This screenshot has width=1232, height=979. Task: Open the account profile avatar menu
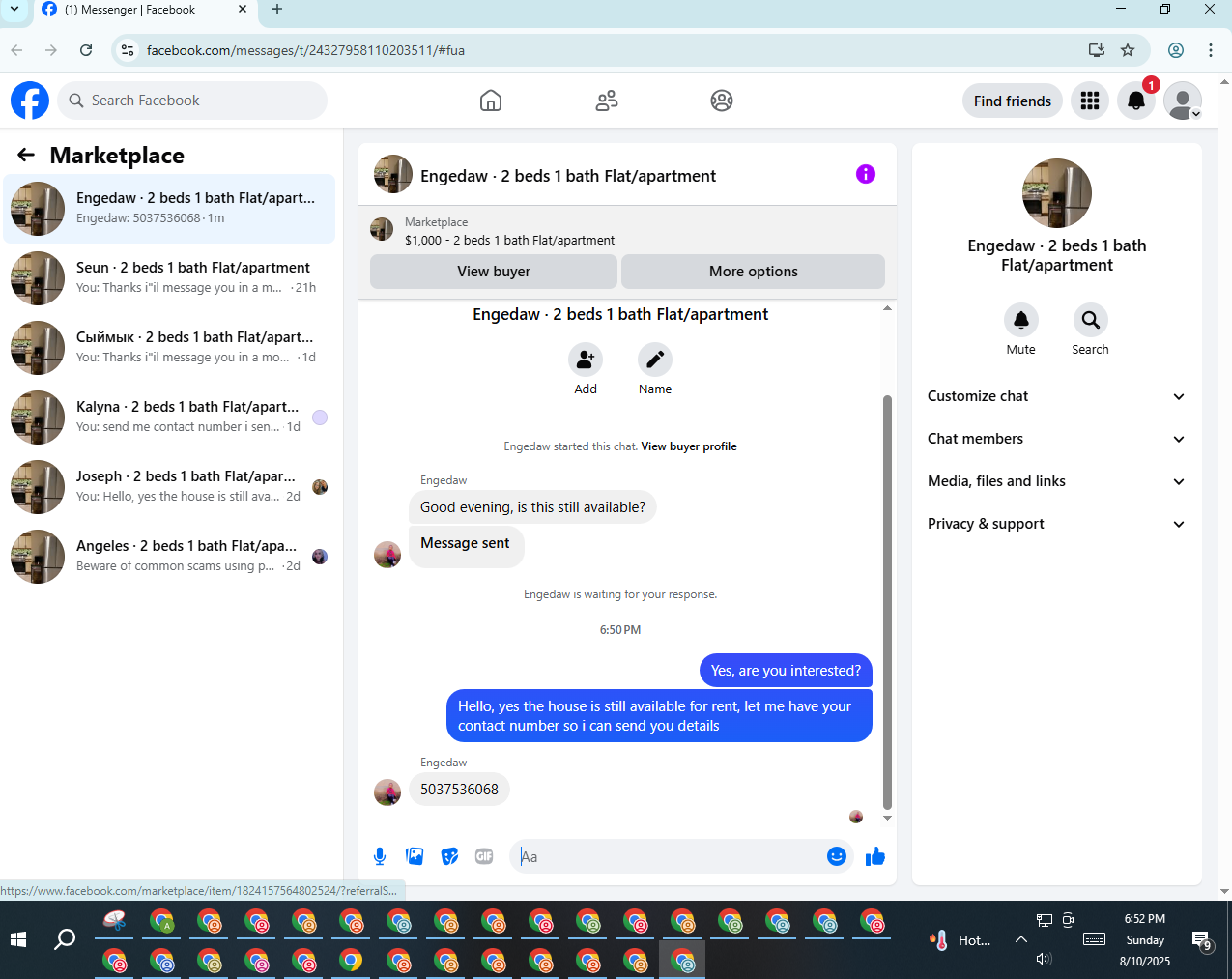click(1183, 101)
